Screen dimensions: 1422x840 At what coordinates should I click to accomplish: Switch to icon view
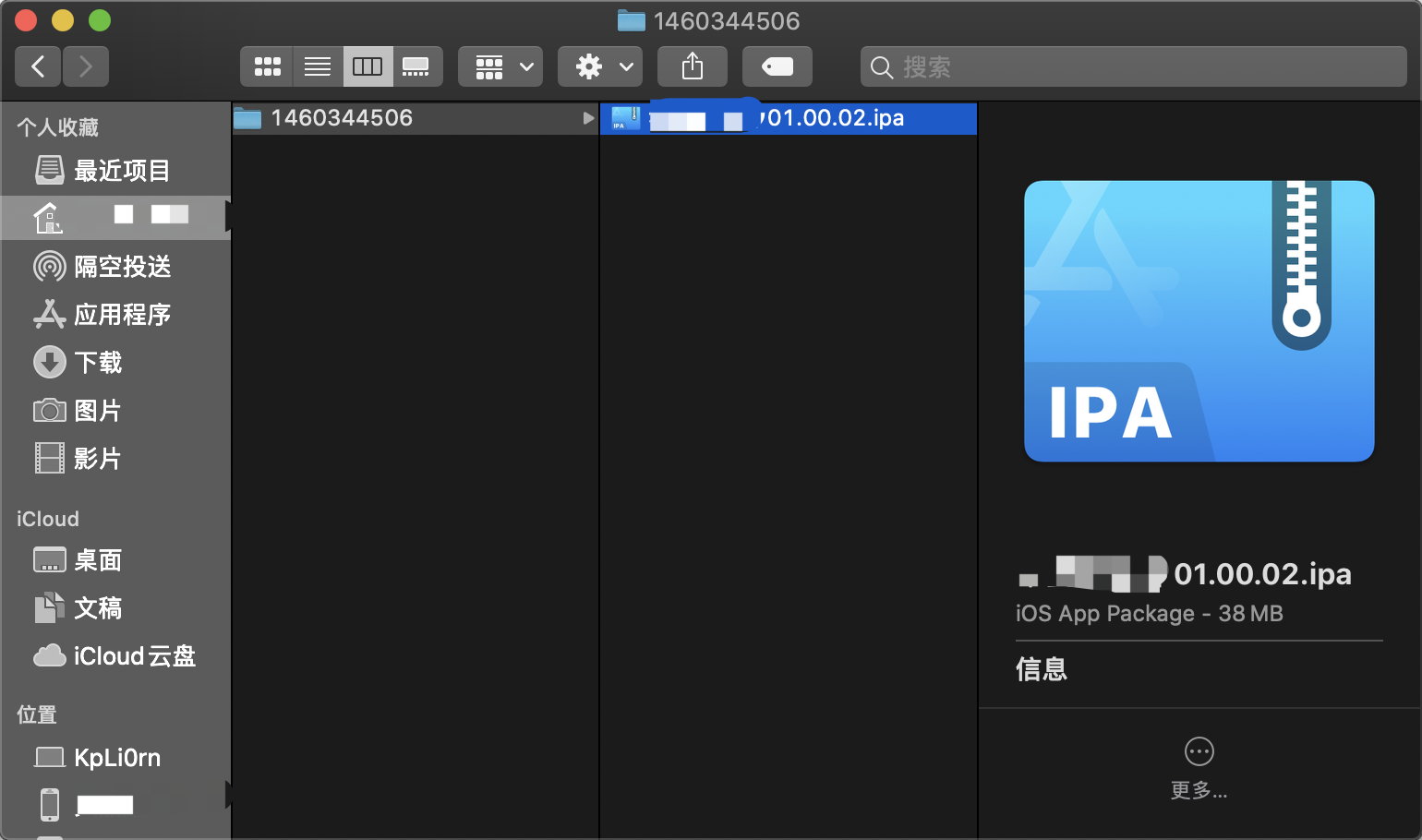(267, 66)
